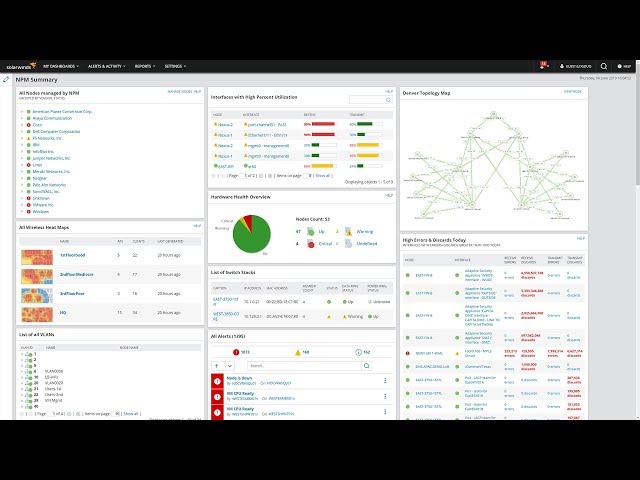This screenshot has width=640, height=480.
Task: Click green transmit bar in first utilization row
Action: pos(364,124)
